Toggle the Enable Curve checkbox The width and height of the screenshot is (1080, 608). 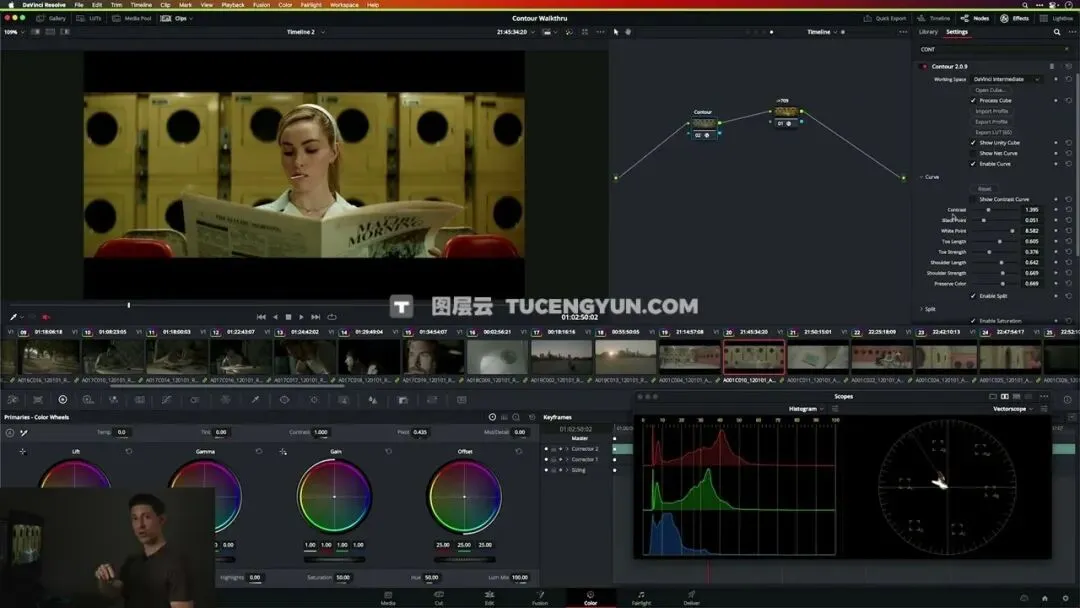973,164
